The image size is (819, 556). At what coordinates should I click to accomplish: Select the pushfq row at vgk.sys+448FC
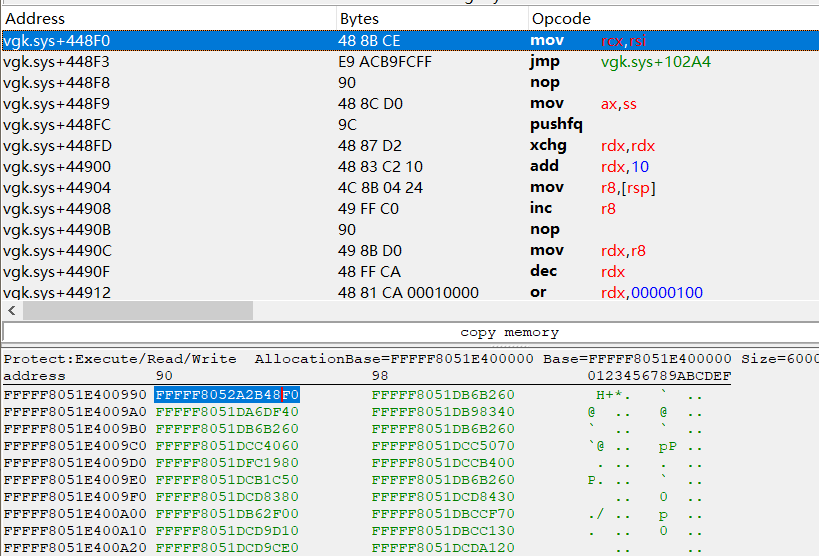click(410, 124)
